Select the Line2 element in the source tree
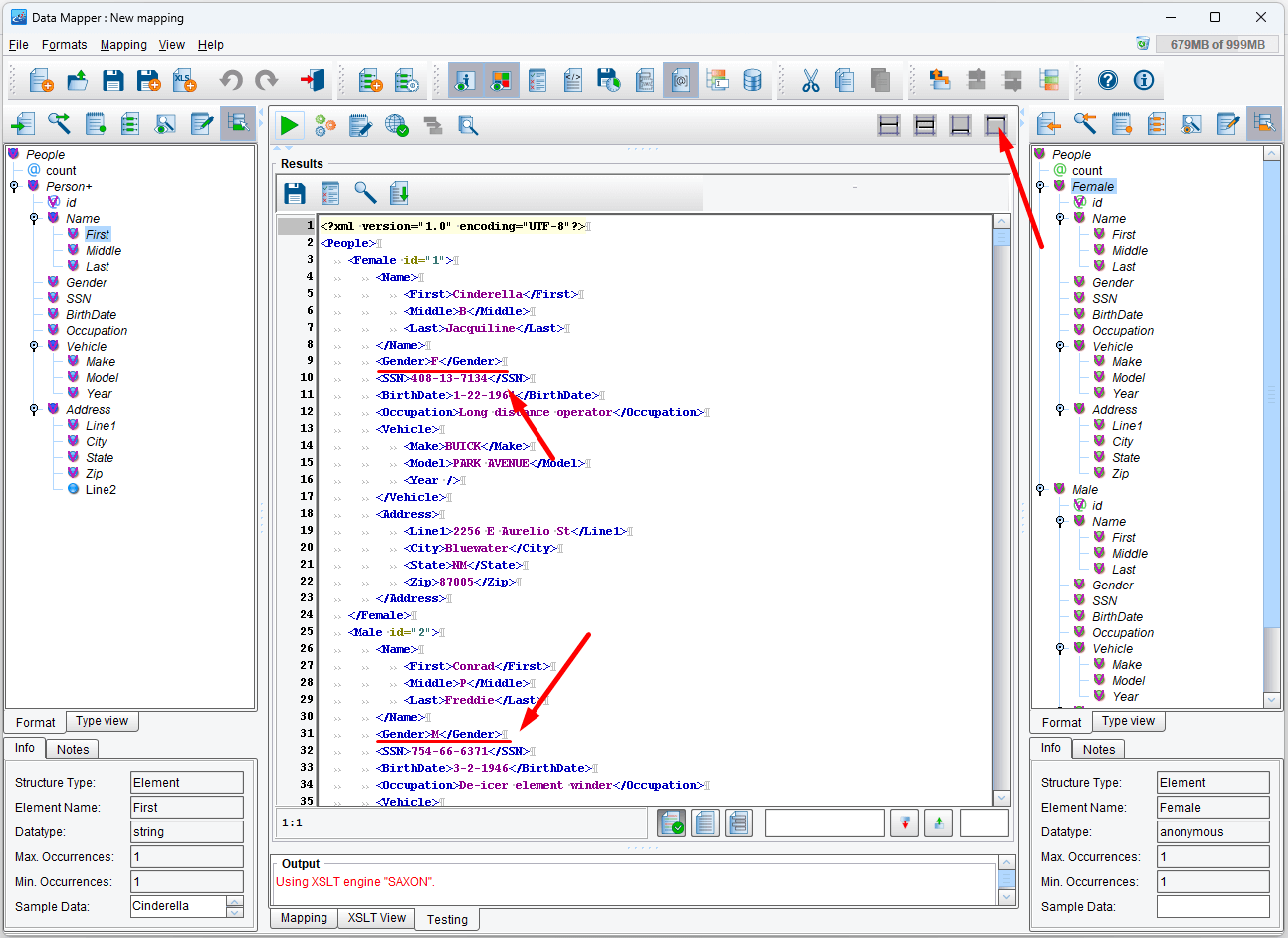Image resolution: width=1288 pixels, height=938 pixels. [x=101, y=490]
